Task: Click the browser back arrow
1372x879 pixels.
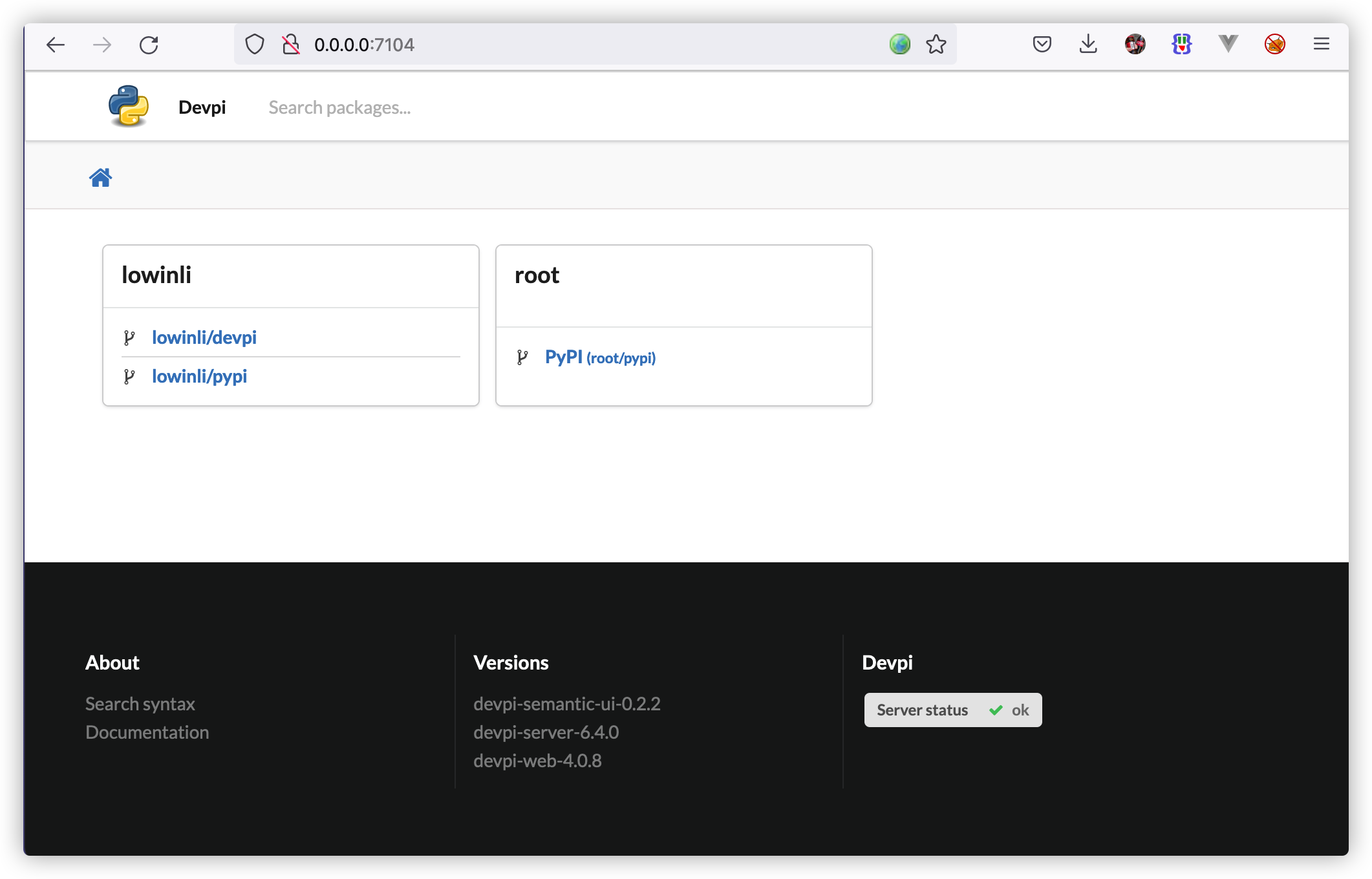Action: 56,45
